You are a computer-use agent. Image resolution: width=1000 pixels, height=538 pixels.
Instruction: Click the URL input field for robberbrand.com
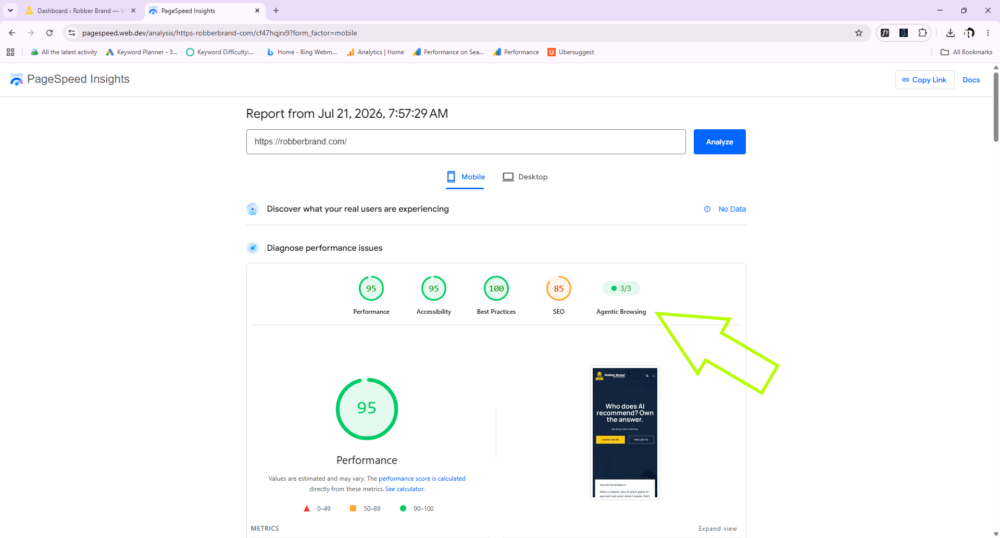click(466, 142)
